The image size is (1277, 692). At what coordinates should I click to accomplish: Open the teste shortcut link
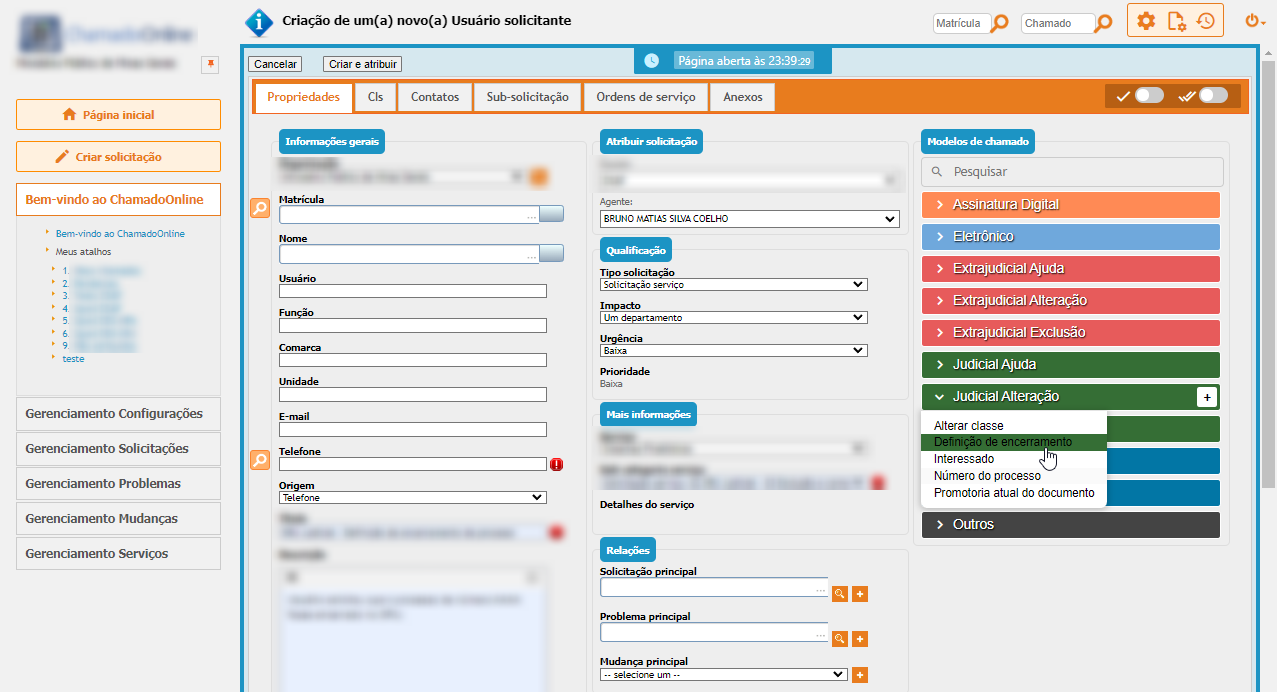pos(73,359)
